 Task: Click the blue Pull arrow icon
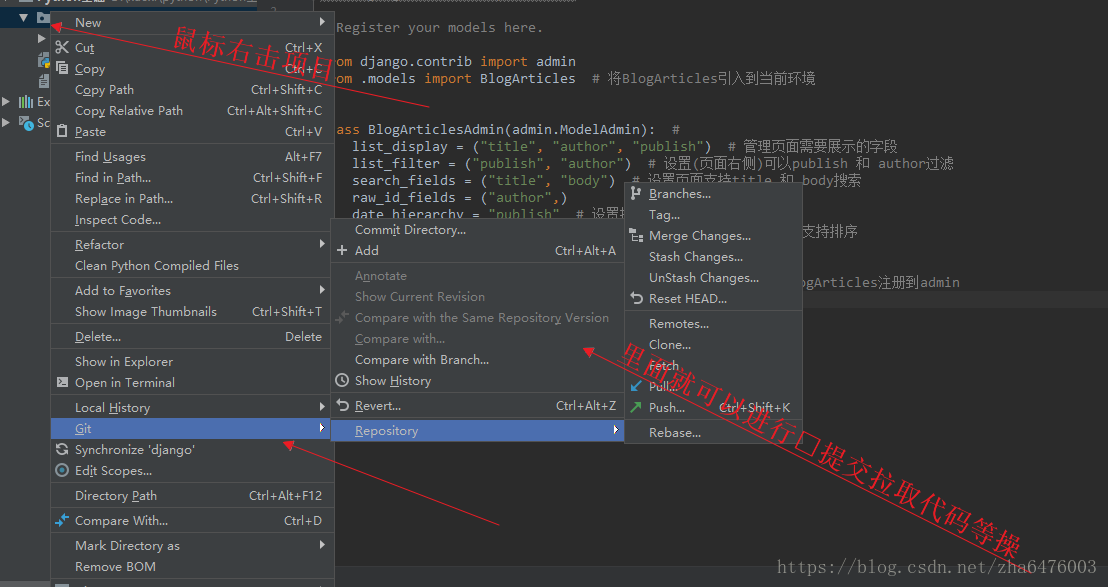(x=636, y=386)
